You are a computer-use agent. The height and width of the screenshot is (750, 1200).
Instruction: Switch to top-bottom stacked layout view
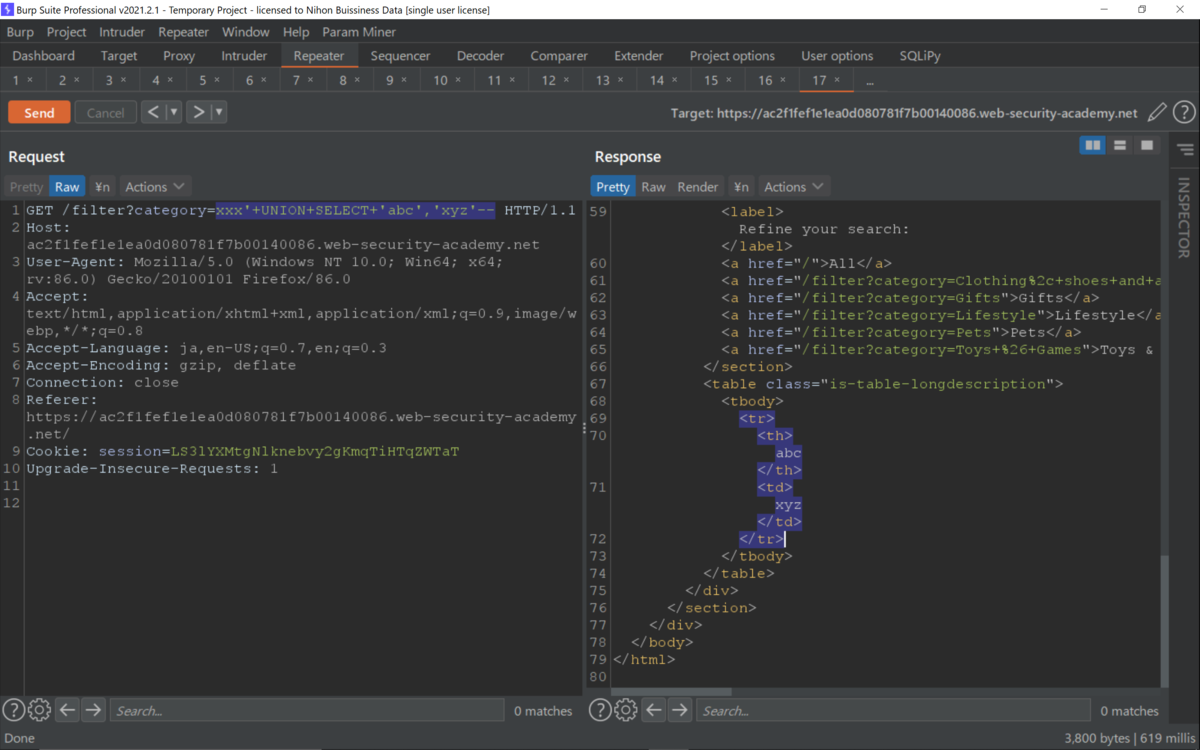pyautogui.click(x=1120, y=146)
